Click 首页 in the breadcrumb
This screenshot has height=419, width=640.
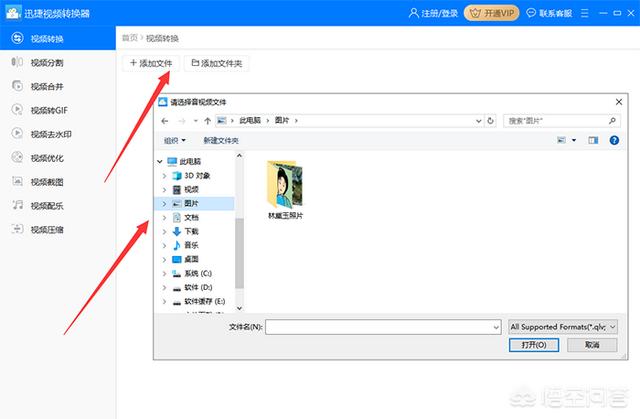click(130, 38)
